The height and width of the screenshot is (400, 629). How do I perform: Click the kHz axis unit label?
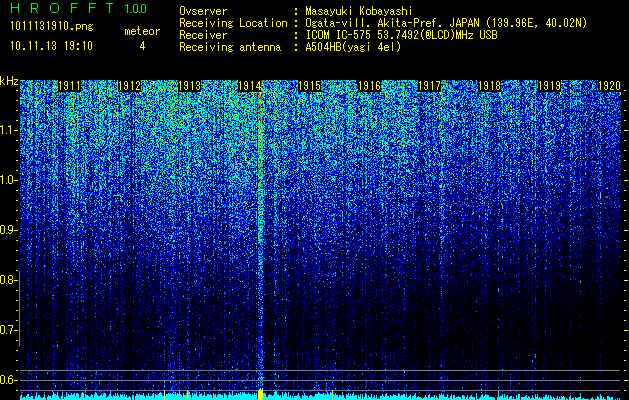click(x=9, y=81)
